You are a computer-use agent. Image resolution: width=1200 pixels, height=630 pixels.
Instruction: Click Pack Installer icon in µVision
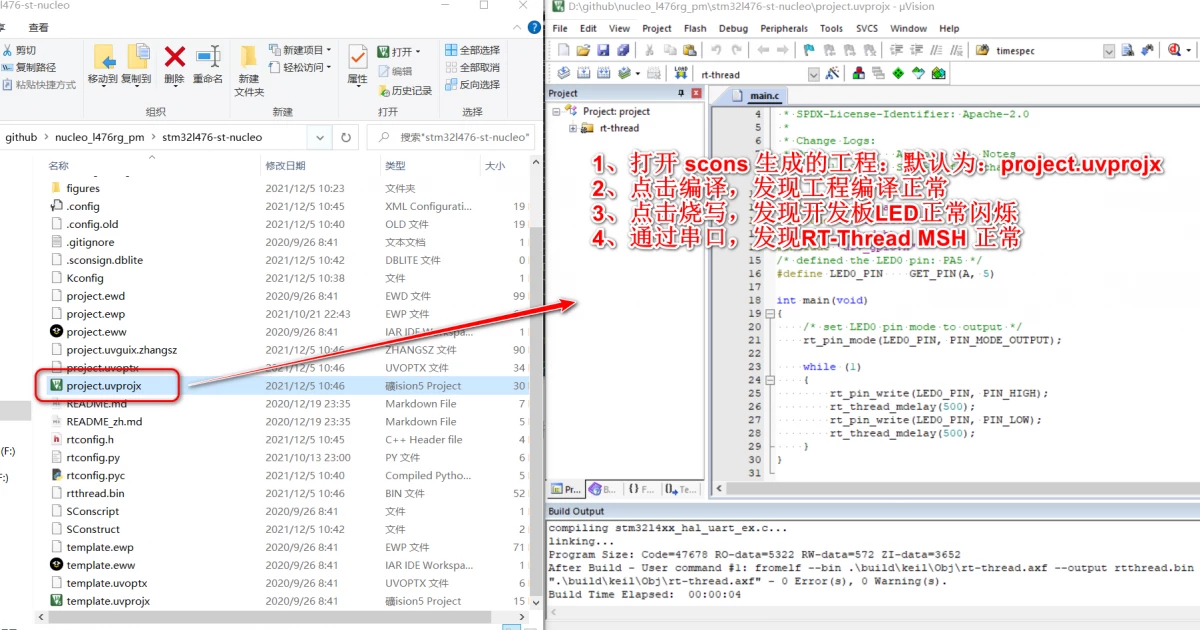pyautogui.click(x=938, y=74)
